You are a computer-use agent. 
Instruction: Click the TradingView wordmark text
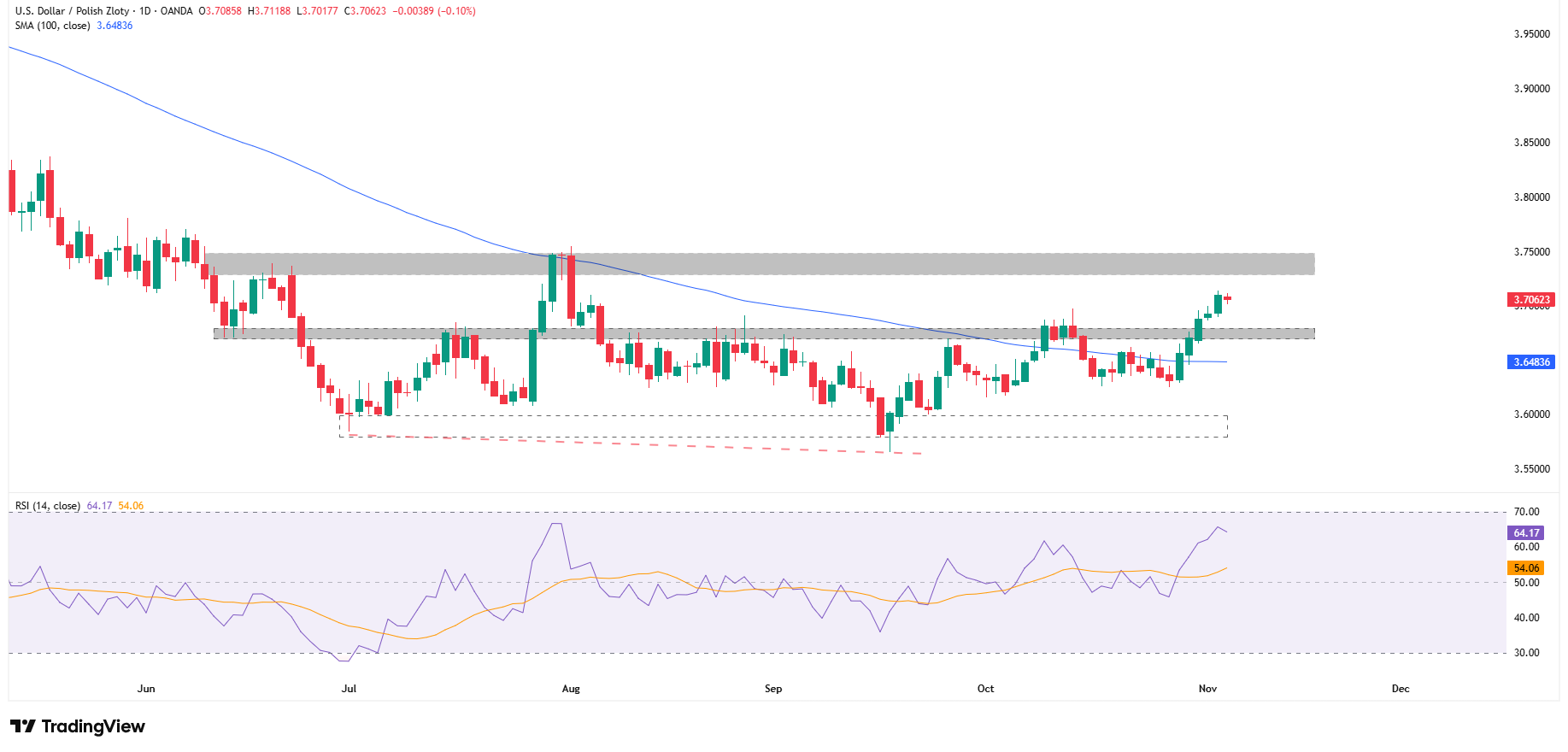pos(93,726)
